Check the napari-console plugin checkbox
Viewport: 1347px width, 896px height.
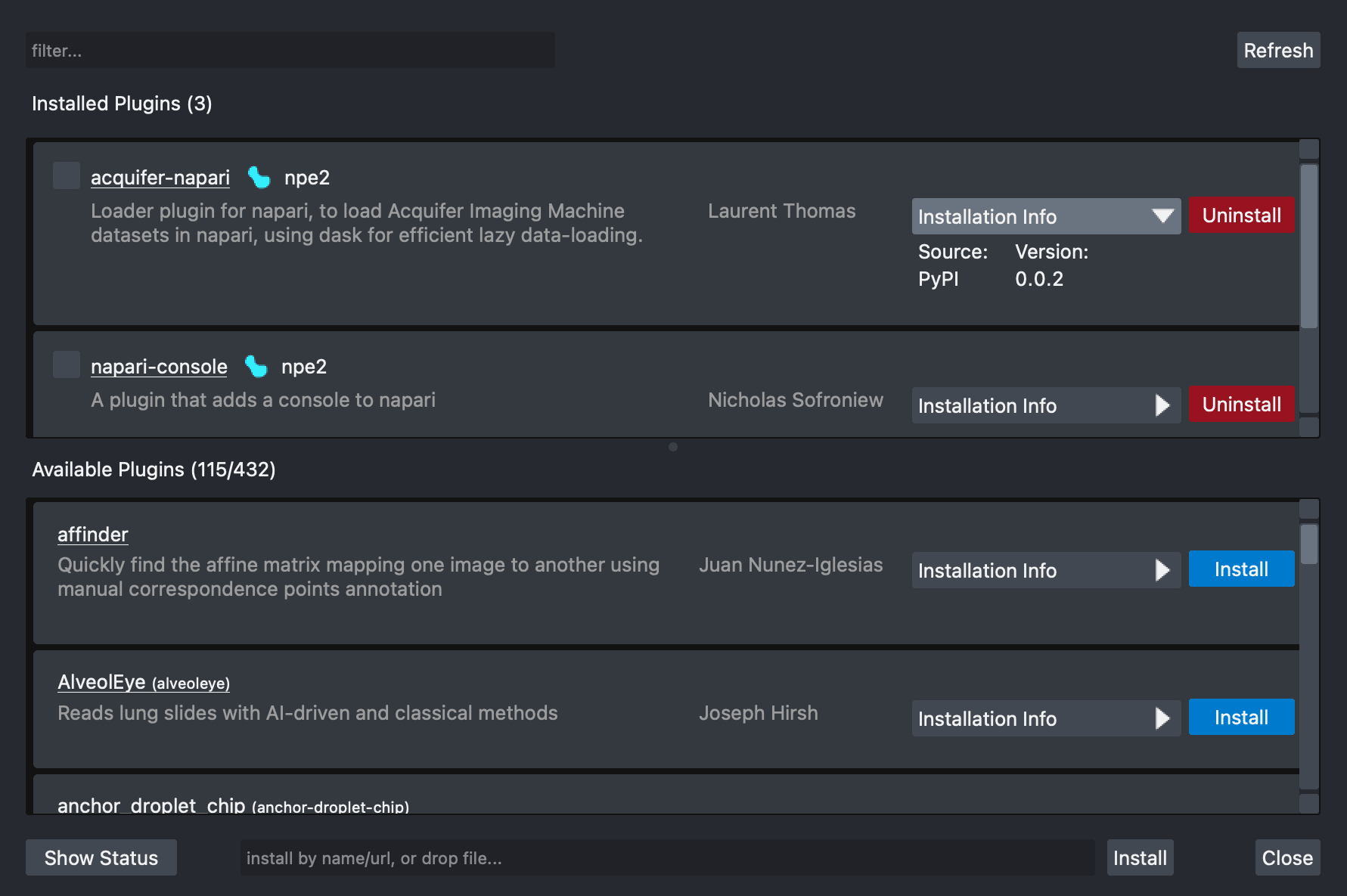(x=66, y=364)
